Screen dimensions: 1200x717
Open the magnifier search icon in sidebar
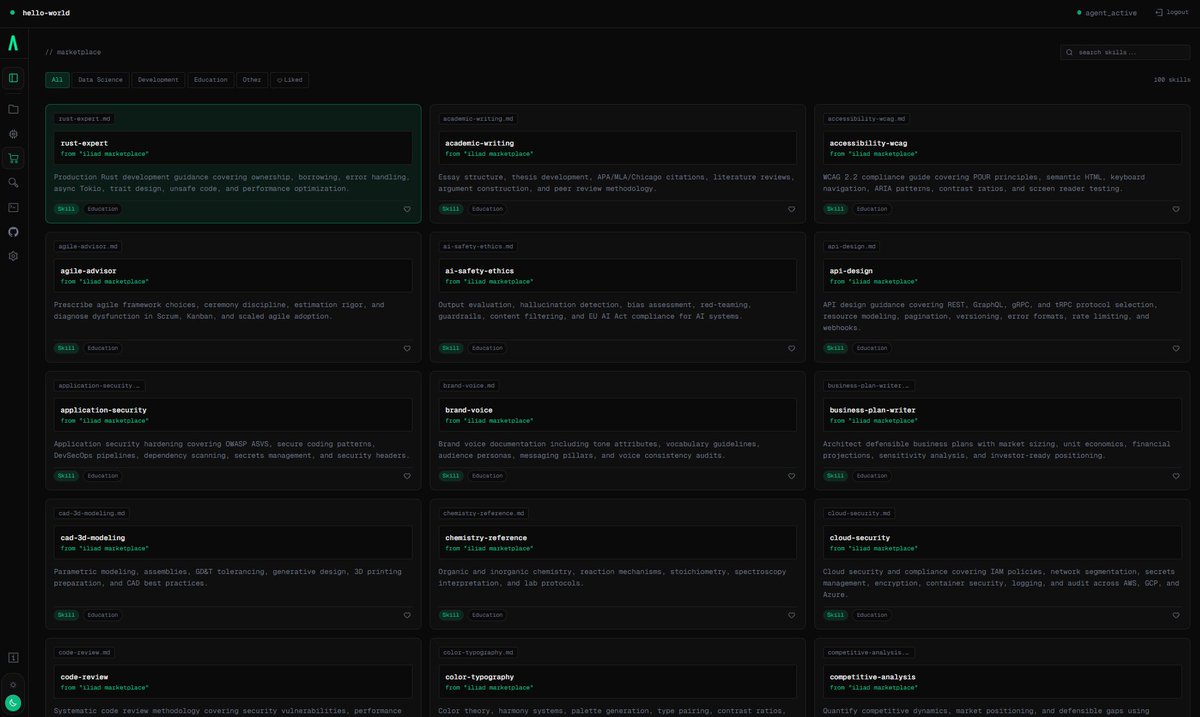coord(13,183)
